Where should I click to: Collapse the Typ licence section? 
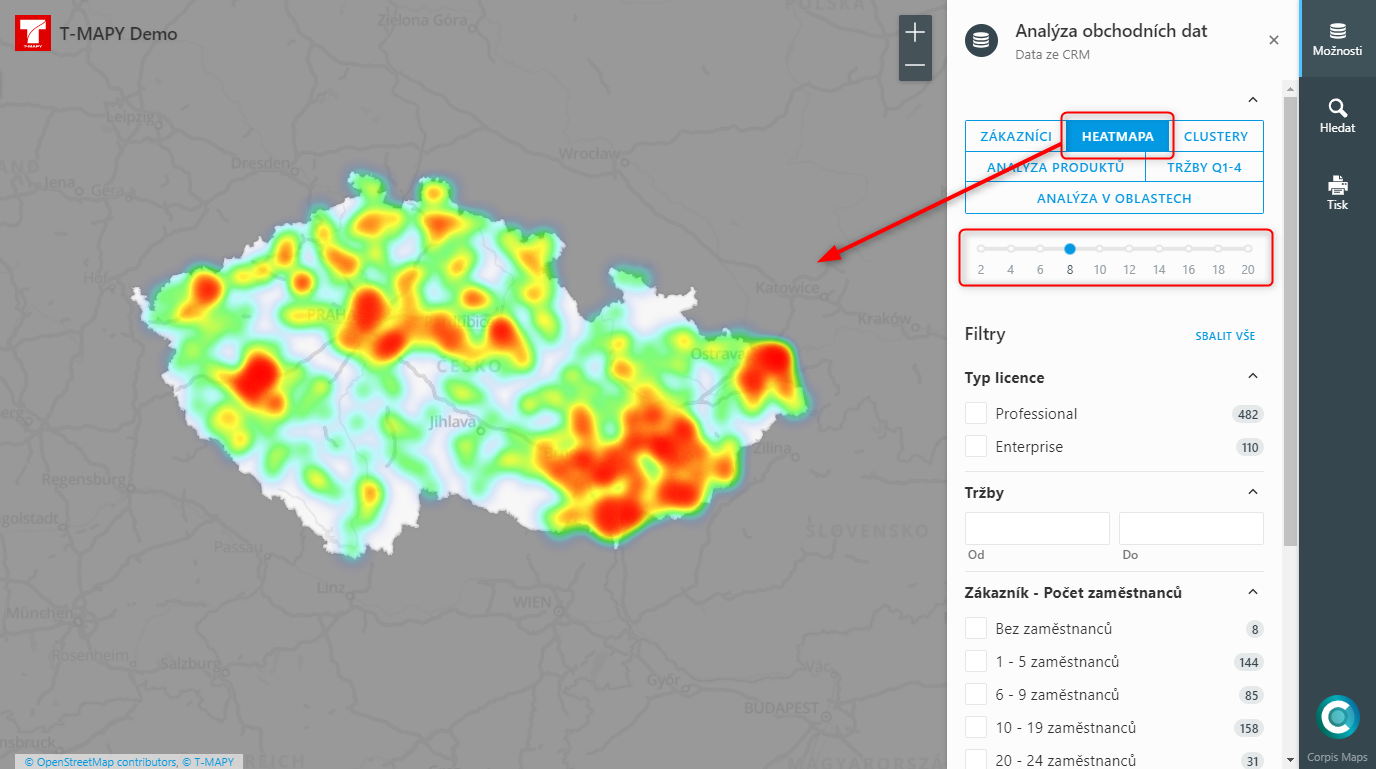pos(1252,375)
